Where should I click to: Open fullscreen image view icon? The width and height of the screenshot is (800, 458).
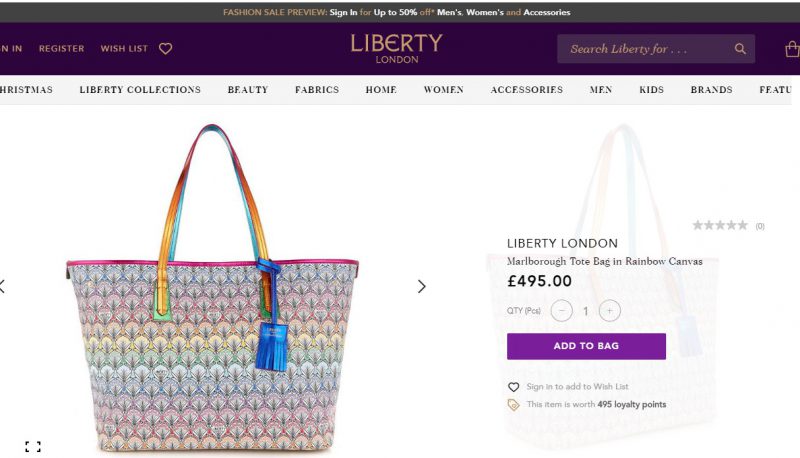pos(33,447)
